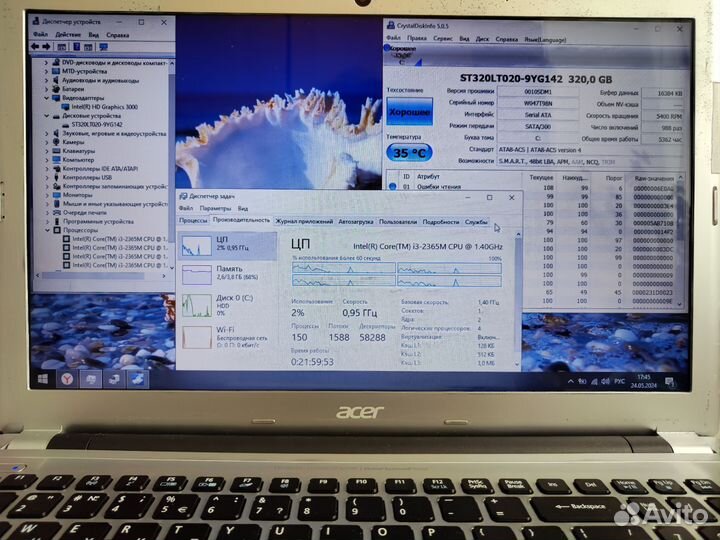Image resolution: width=720 pixels, height=540 pixels.
Task: Collapse the Процессоры category
Action: click(47, 230)
